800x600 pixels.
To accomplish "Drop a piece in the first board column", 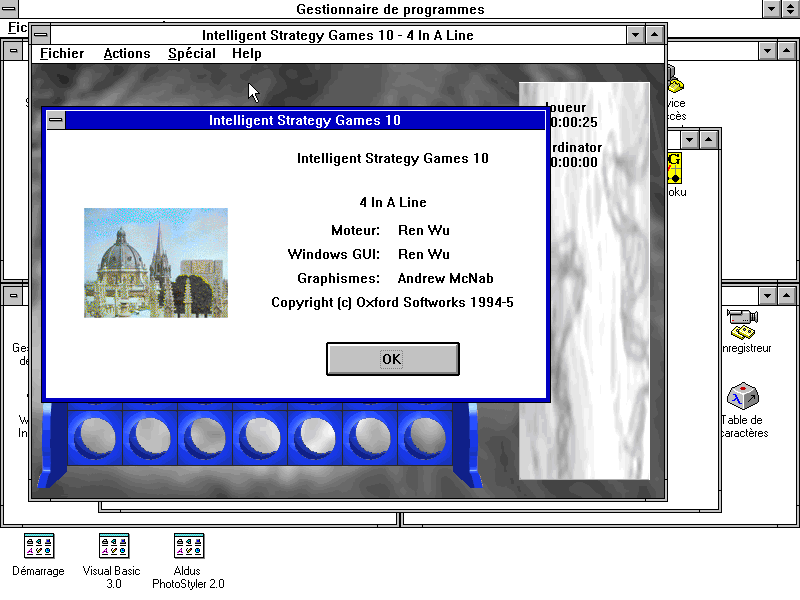I will (95, 437).
